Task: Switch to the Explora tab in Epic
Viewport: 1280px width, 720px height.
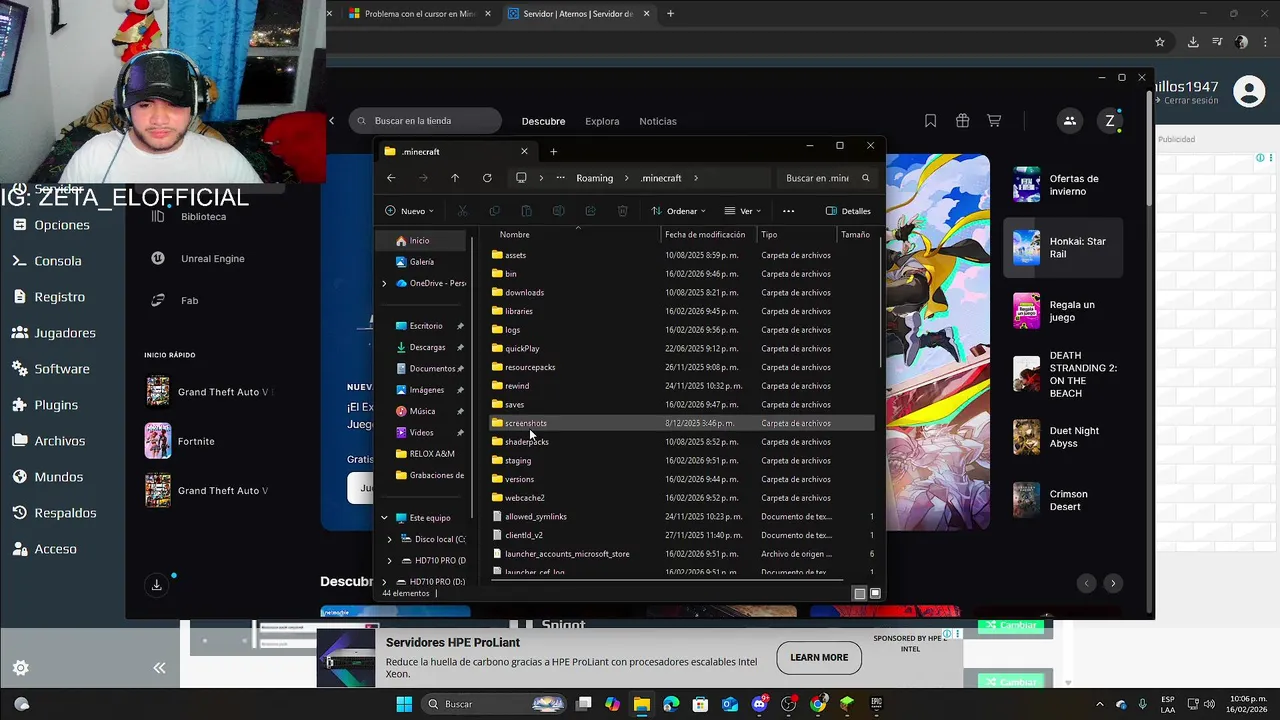Action: (602, 121)
